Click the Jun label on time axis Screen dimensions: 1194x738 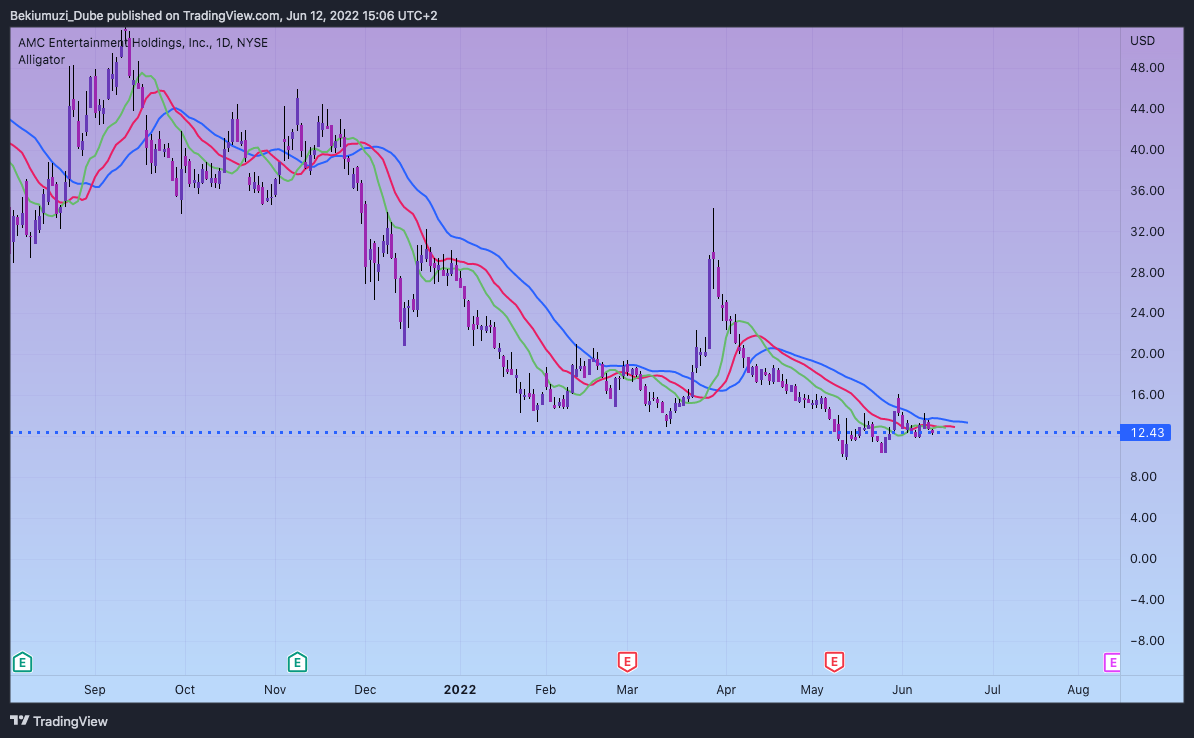(902, 689)
